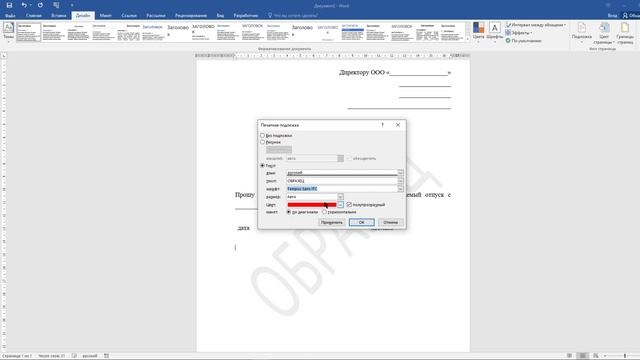Viewport: 640px width, 360px height.
Task: Click the macro recording icon in status bar
Action: click(x=107, y=356)
